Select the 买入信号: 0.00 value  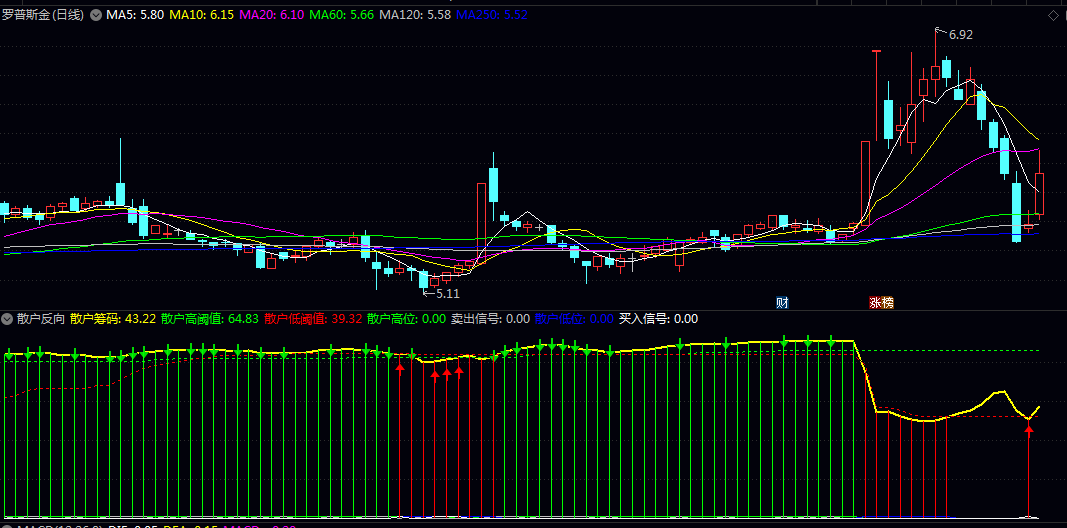coord(658,318)
